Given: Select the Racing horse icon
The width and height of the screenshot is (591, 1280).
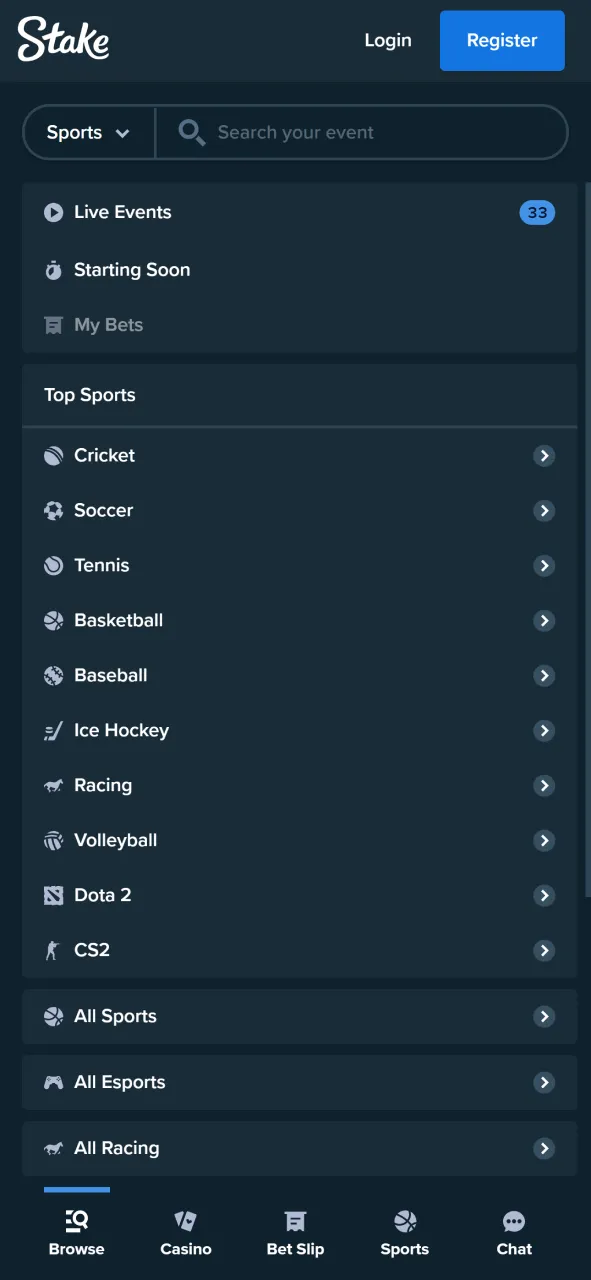Looking at the screenshot, I should pyautogui.click(x=54, y=785).
